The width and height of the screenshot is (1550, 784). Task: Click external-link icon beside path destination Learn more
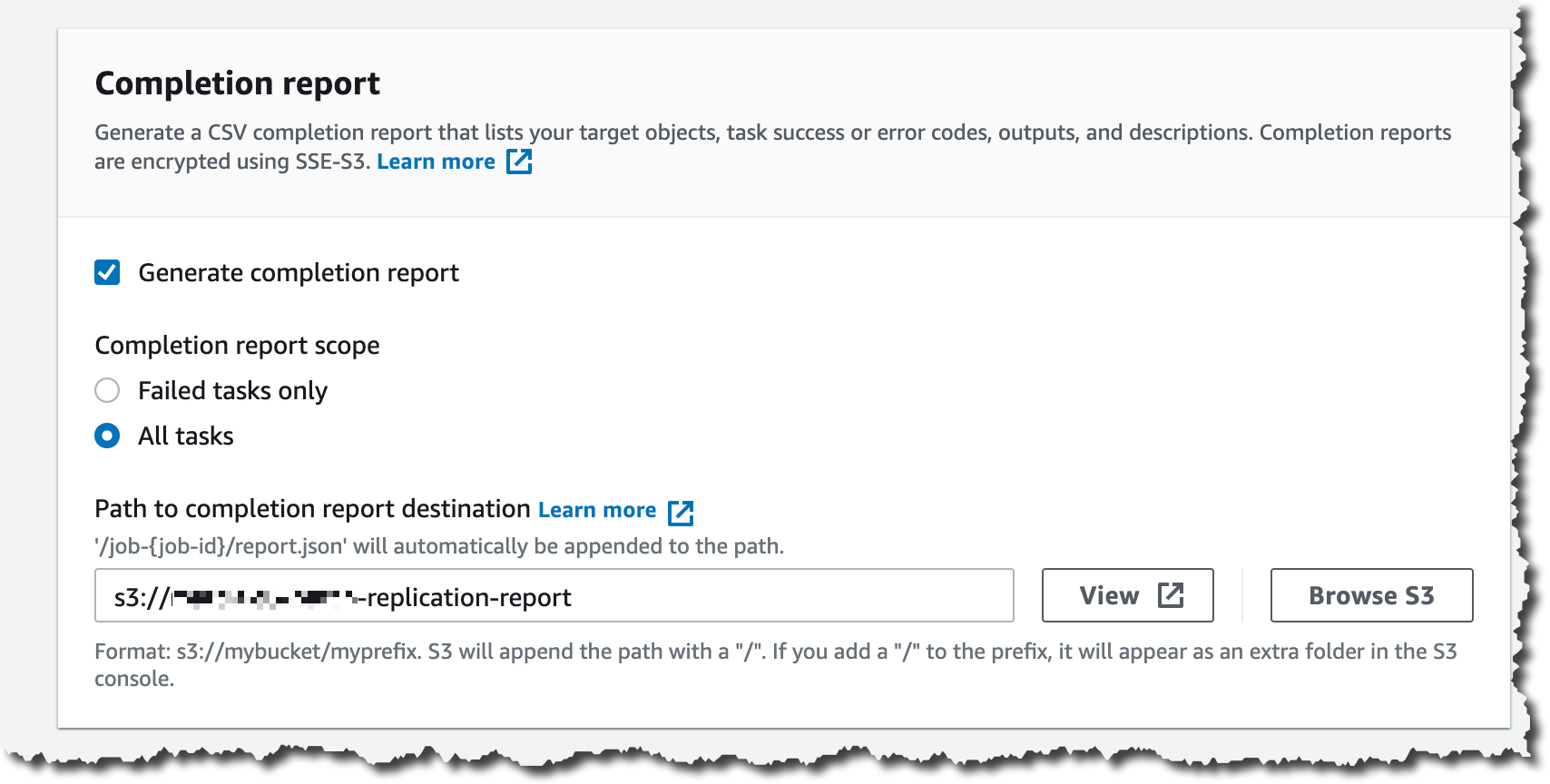click(x=681, y=512)
